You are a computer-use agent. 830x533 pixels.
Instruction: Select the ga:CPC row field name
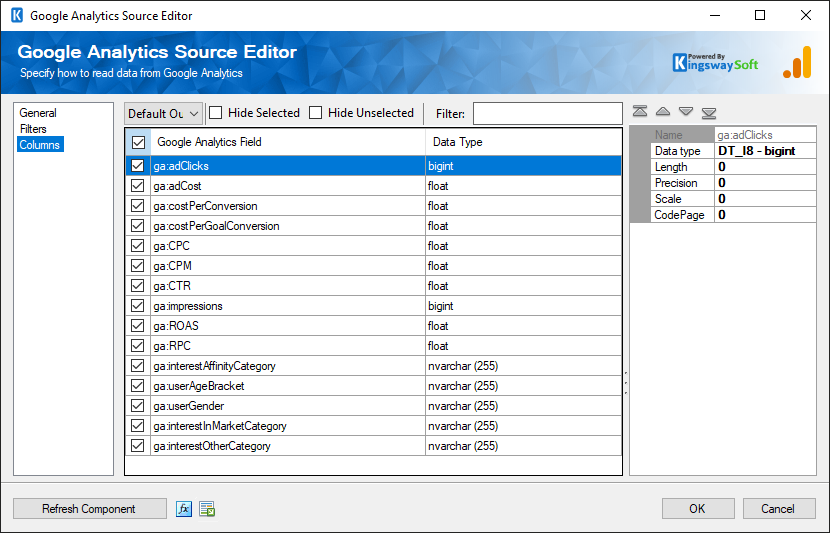coord(172,246)
